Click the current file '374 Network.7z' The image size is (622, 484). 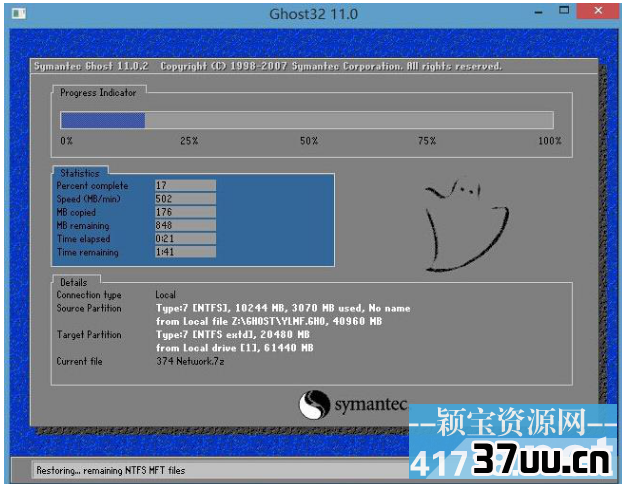click(190, 361)
